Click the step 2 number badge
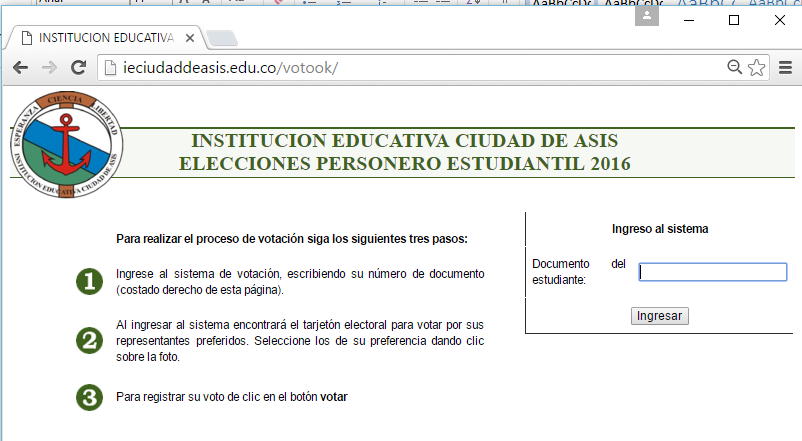This screenshot has height=441, width=802. 90,340
